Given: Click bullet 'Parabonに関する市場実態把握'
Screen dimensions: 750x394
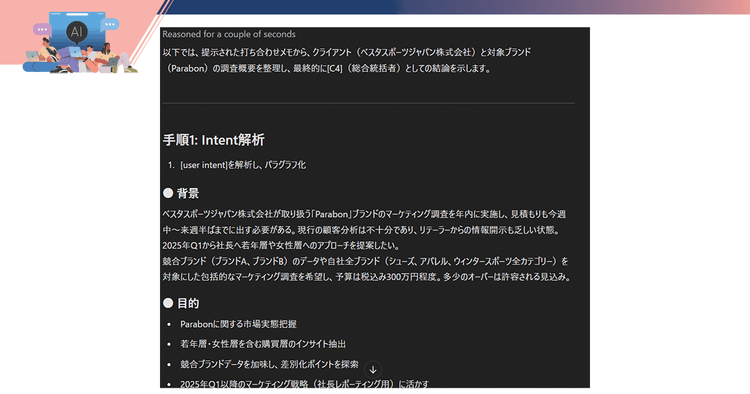Looking at the screenshot, I should click(238, 324).
